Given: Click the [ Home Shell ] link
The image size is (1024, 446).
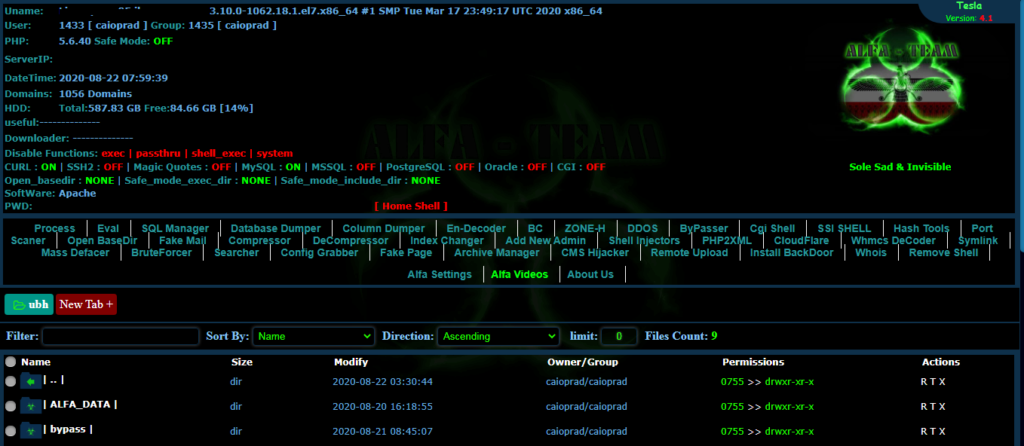Looking at the screenshot, I should [x=411, y=206].
